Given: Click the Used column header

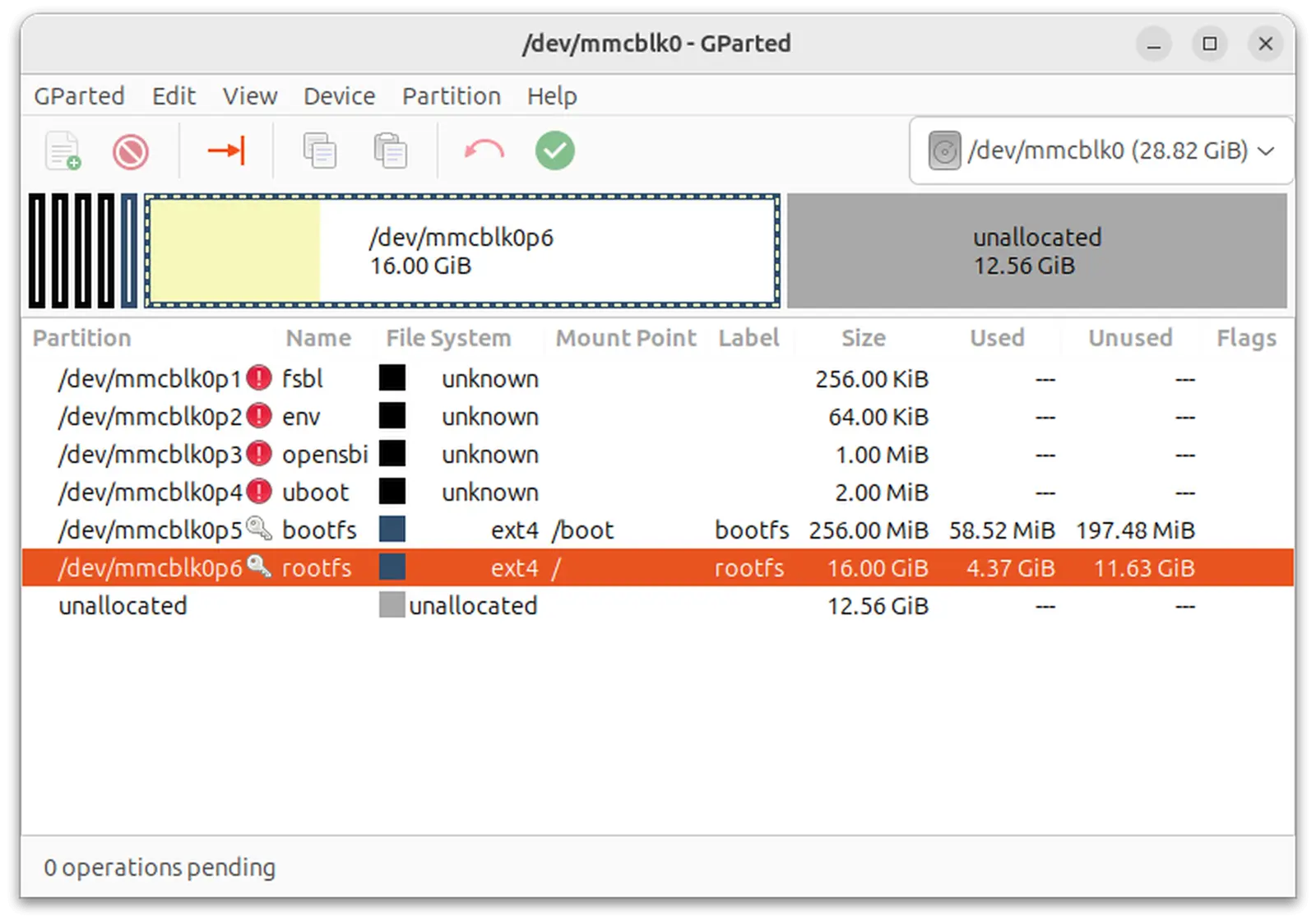Looking at the screenshot, I should tap(997, 338).
